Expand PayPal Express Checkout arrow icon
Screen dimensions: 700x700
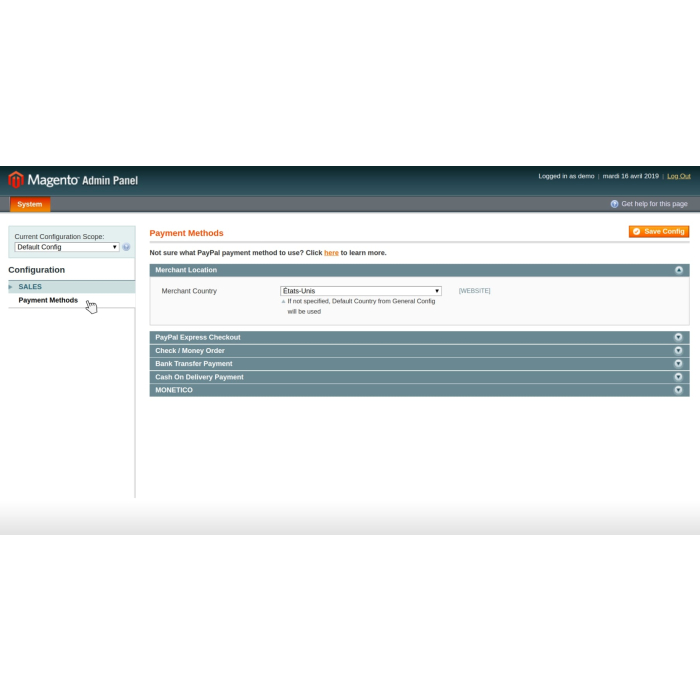[679, 337]
